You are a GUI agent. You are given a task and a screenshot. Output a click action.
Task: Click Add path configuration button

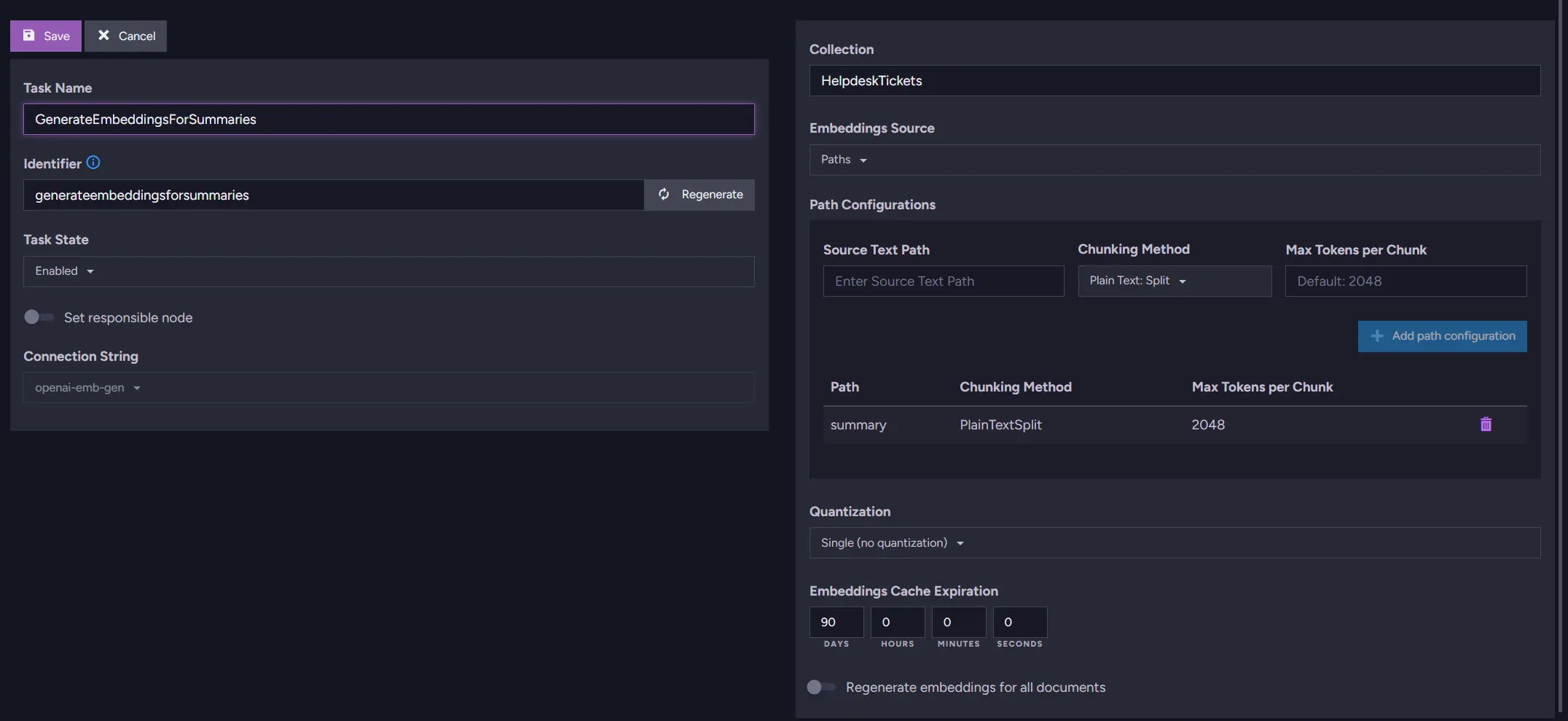[1442, 336]
